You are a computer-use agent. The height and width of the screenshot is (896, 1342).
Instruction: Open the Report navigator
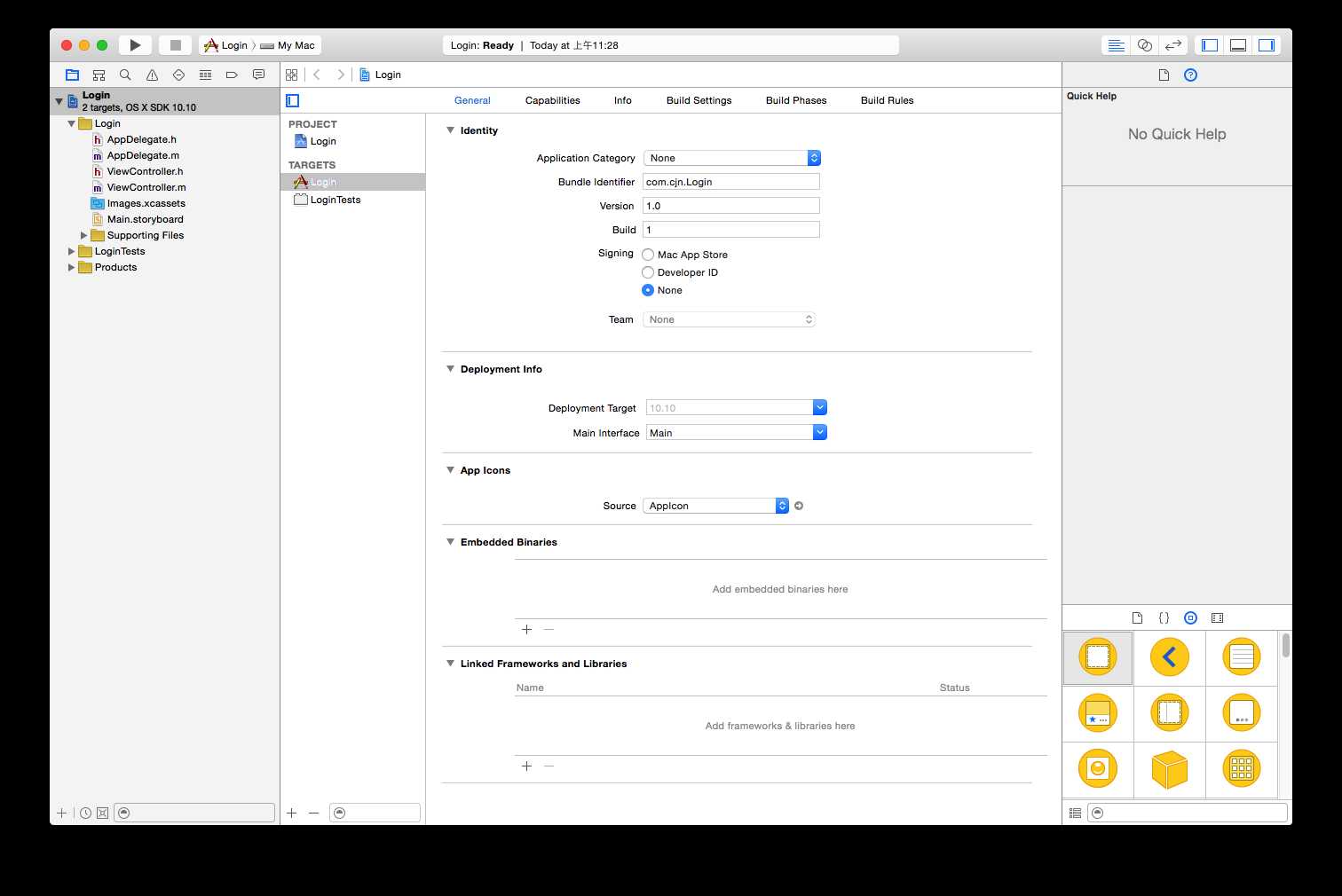click(x=258, y=75)
